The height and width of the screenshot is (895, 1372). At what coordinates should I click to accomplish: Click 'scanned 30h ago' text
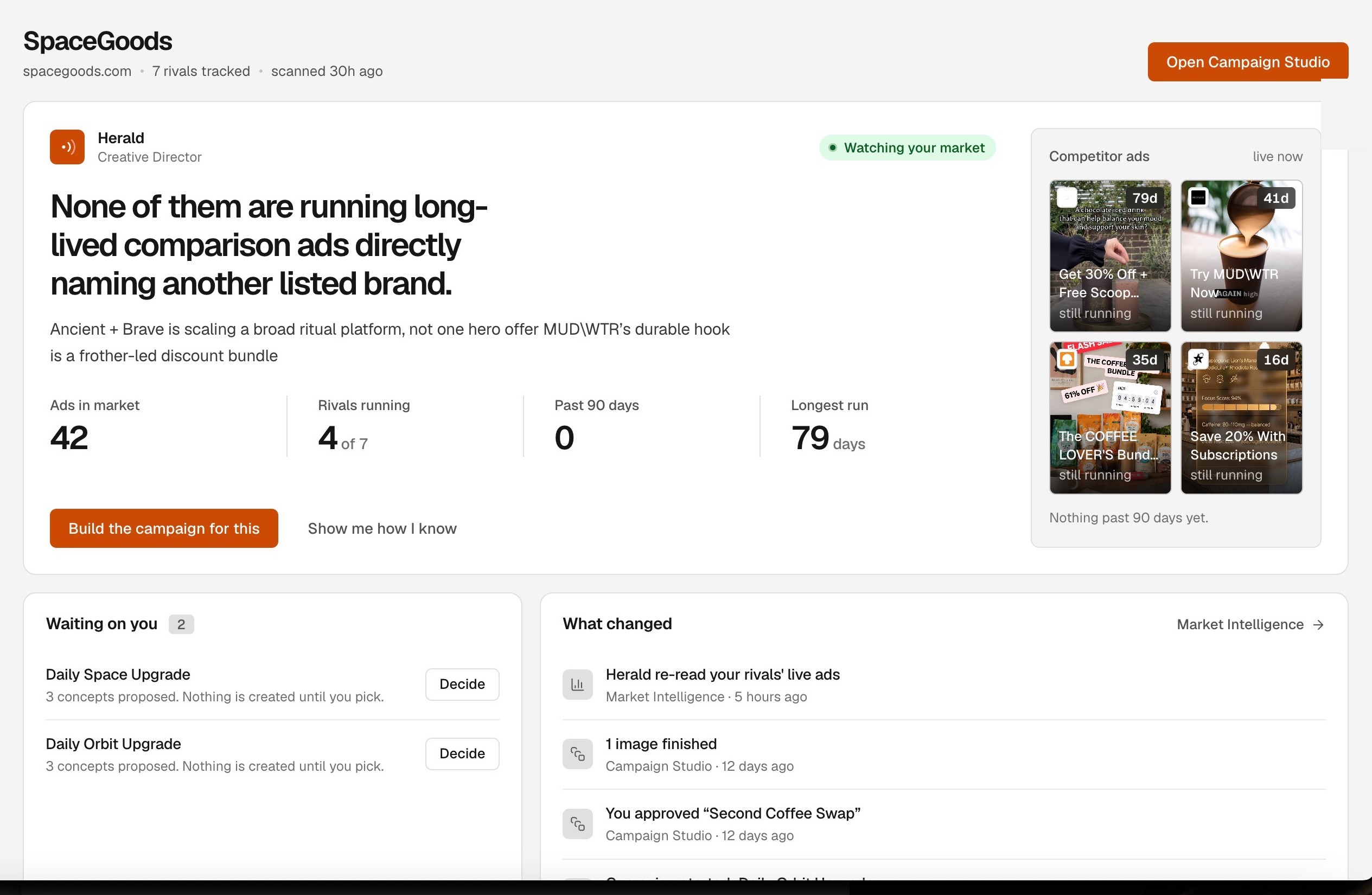click(327, 71)
